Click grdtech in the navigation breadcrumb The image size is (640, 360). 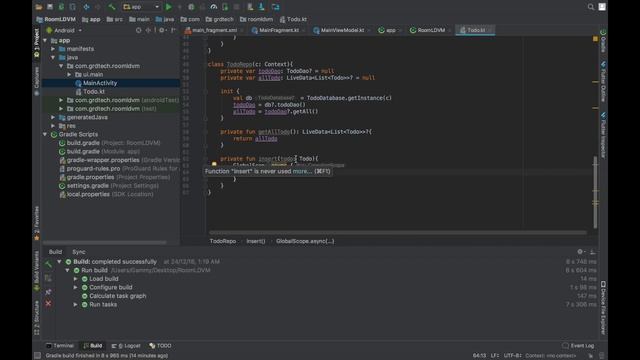click(x=220, y=19)
